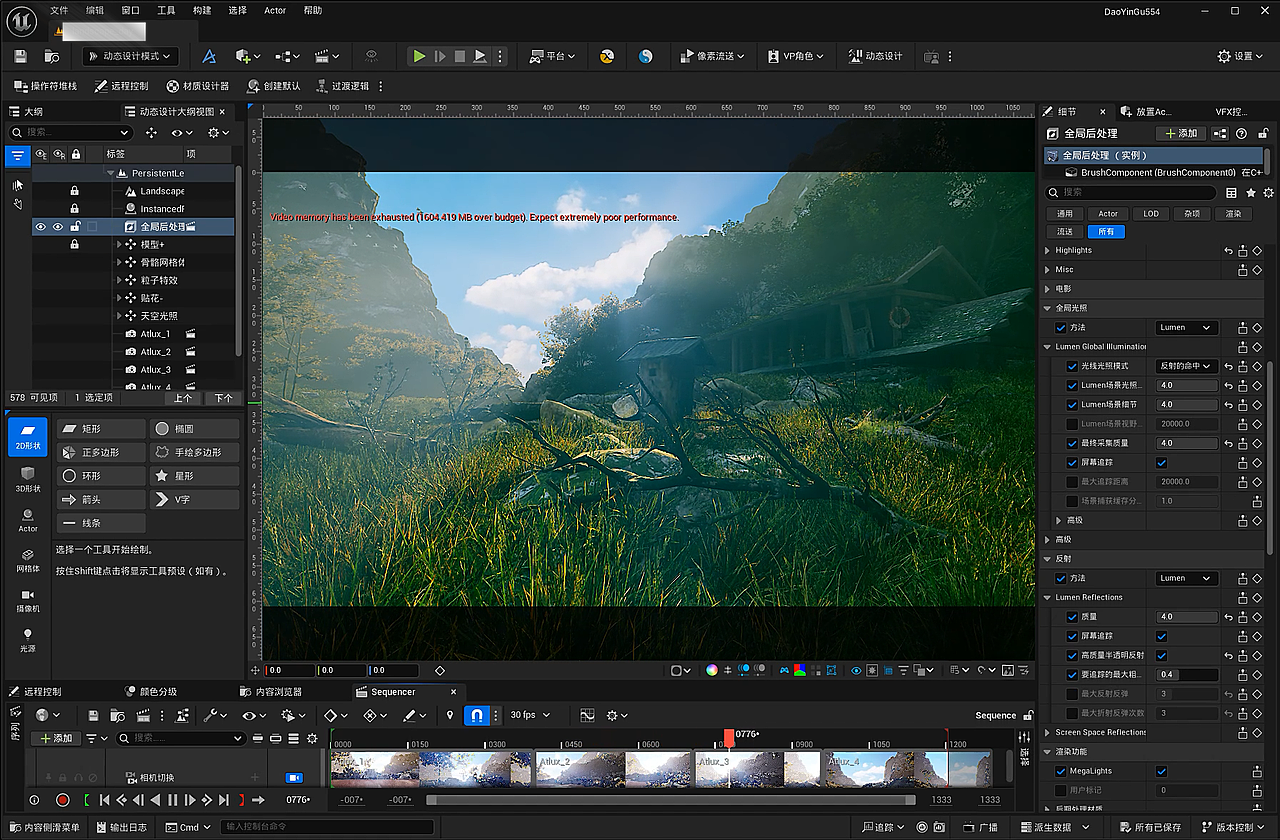Toggle the Sequencer snapping magnet

477,715
